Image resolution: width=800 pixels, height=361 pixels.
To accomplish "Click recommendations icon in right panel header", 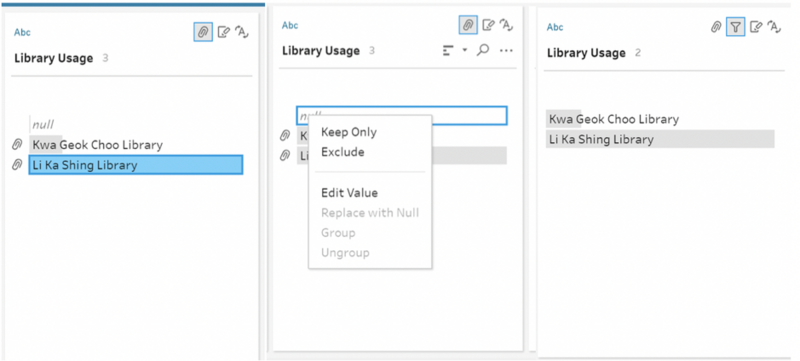I will [x=774, y=27].
